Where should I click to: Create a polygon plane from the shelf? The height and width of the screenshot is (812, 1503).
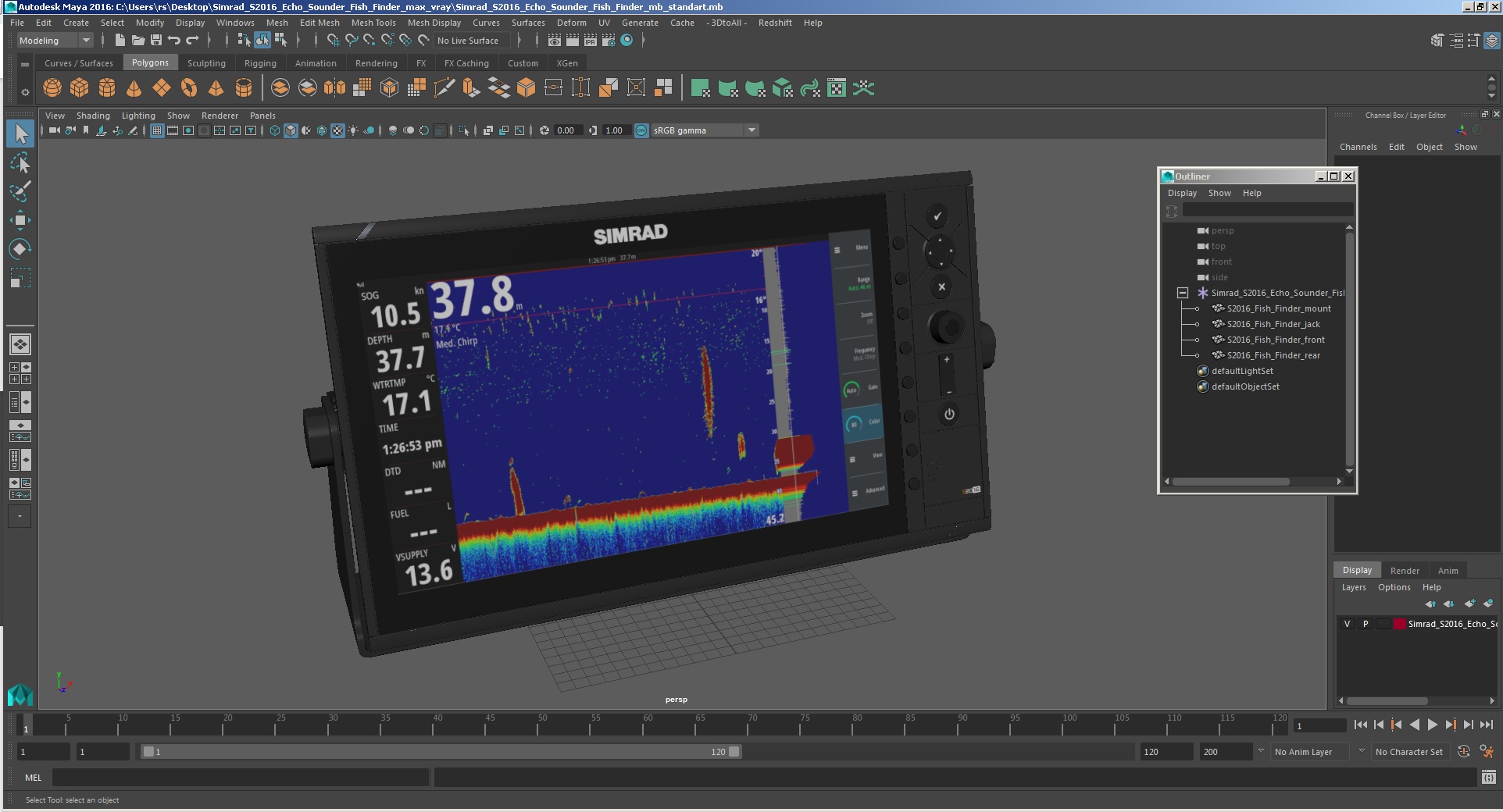(162, 88)
